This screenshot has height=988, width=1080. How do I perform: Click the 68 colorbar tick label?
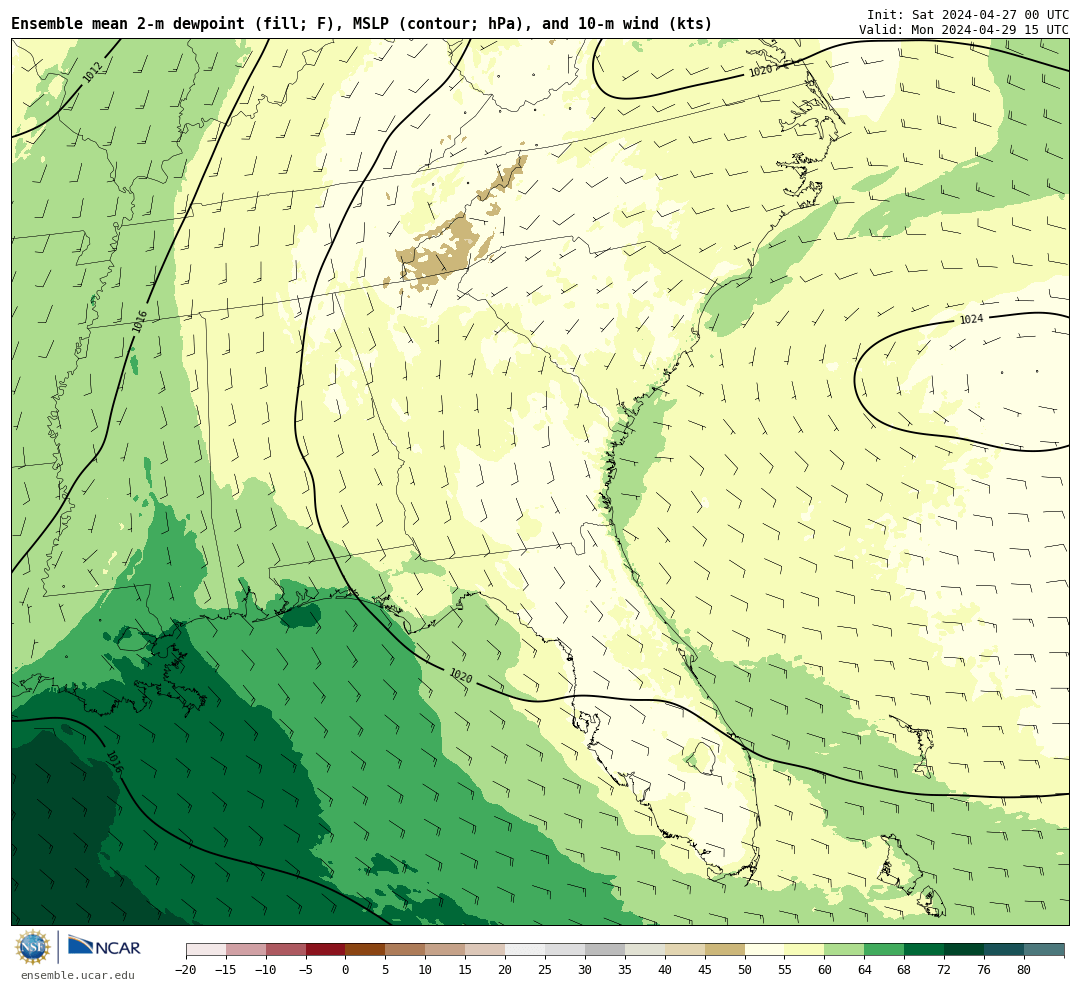[x=905, y=970]
